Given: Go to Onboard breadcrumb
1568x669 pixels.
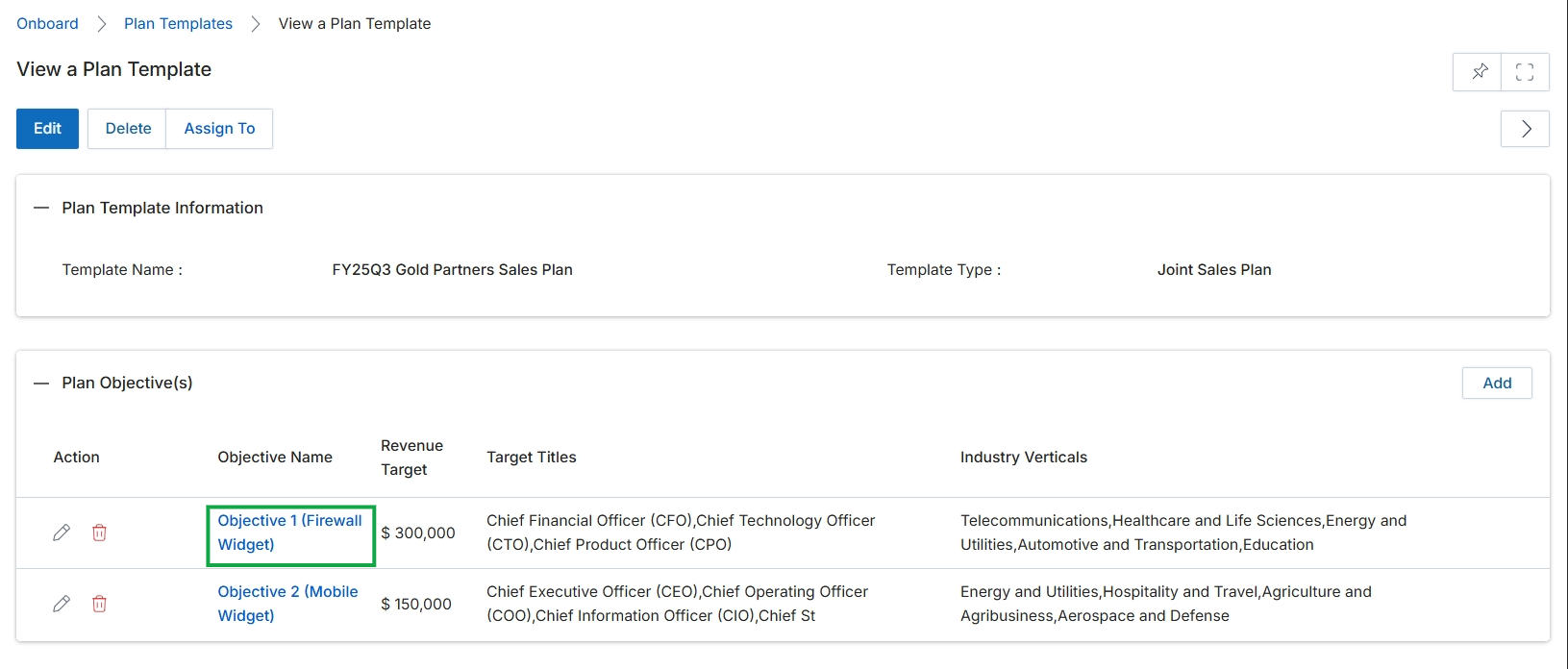Looking at the screenshot, I should [x=47, y=24].
